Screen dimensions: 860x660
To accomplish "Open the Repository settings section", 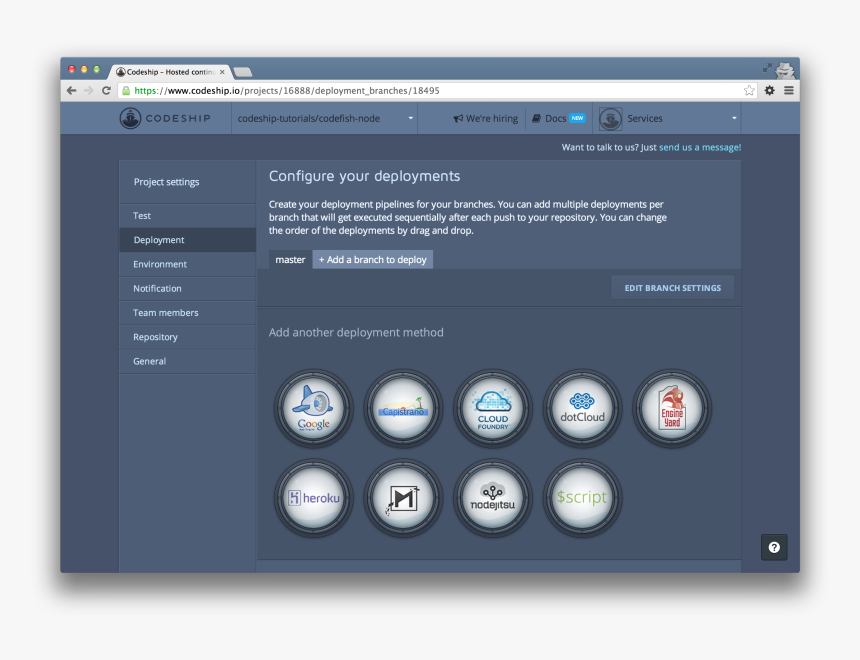I will point(188,337).
